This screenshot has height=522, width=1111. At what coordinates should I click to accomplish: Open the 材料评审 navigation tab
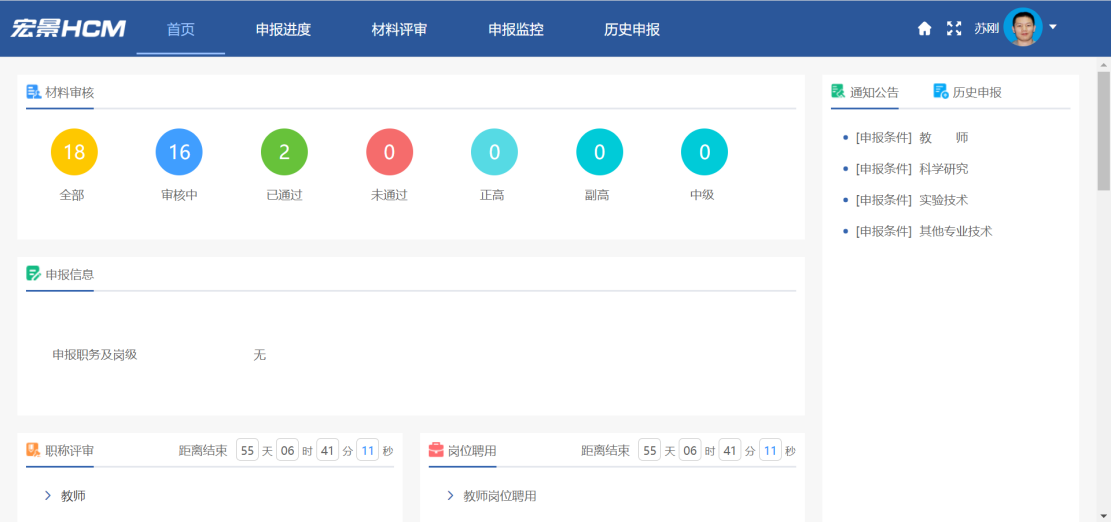coord(399,30)
